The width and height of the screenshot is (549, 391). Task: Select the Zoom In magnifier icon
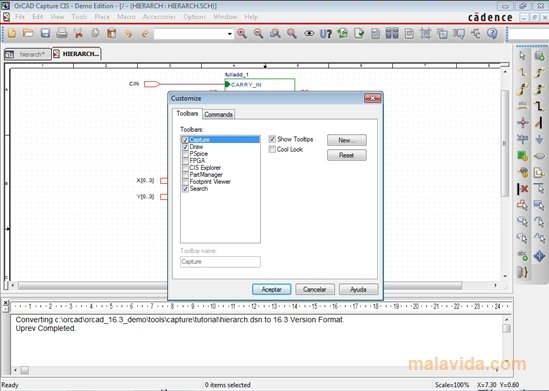[242, 34]
